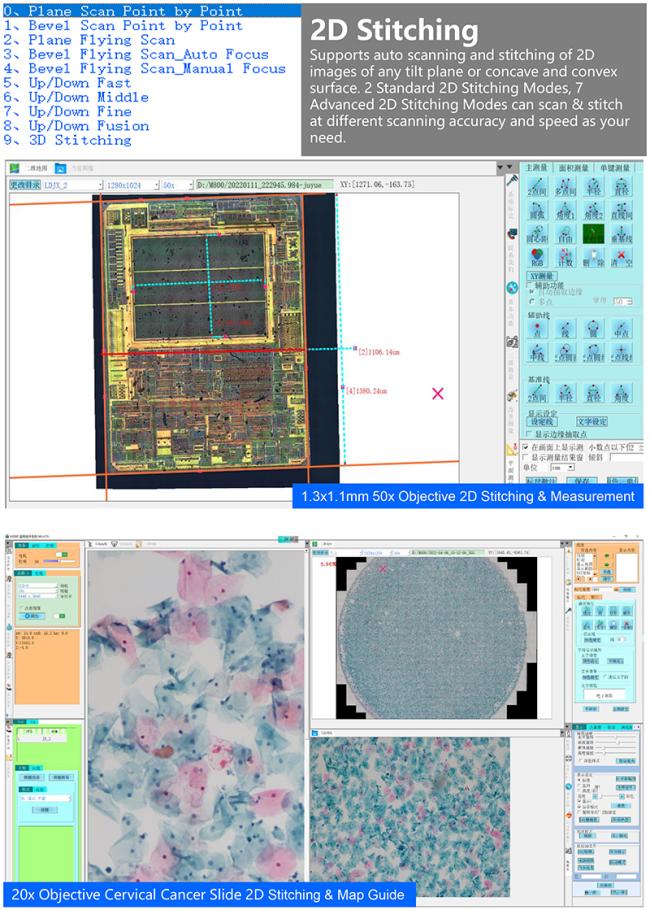Select the 多点间 multi-point measurement tool
650x910 pixels.
566,187
